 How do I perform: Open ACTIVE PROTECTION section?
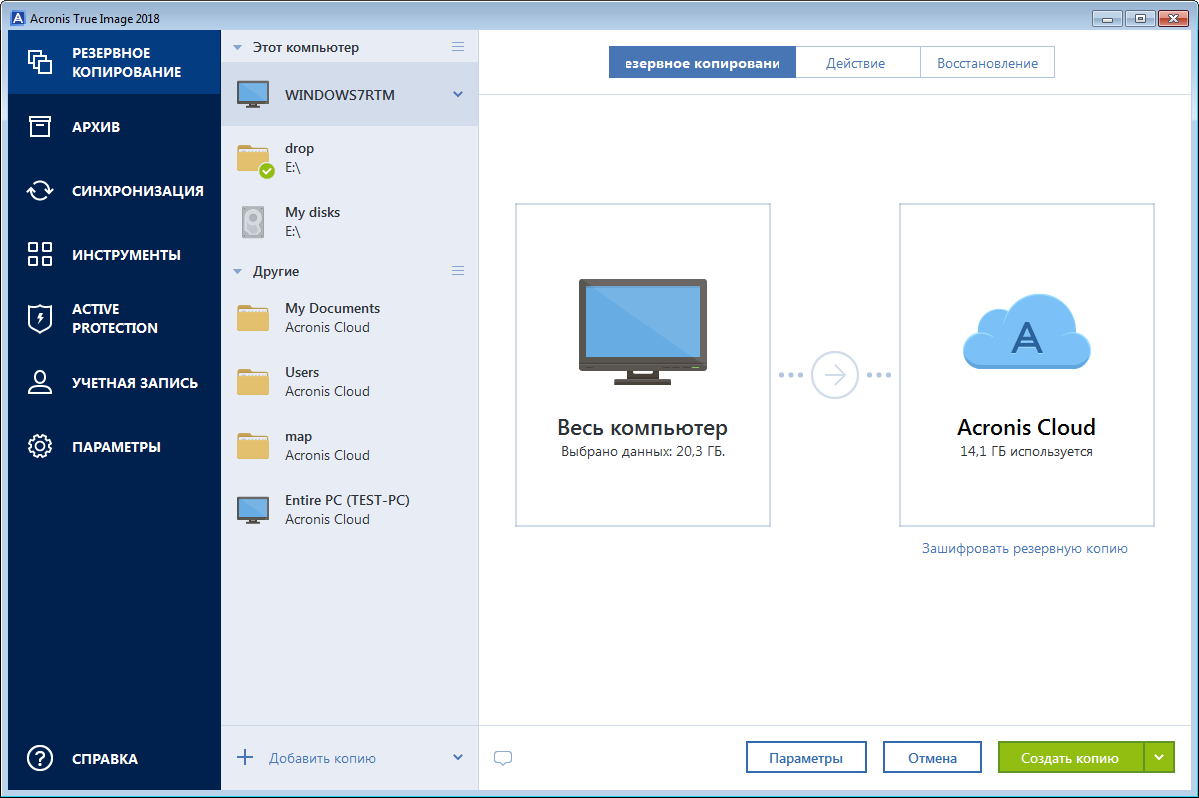point(115,318)
